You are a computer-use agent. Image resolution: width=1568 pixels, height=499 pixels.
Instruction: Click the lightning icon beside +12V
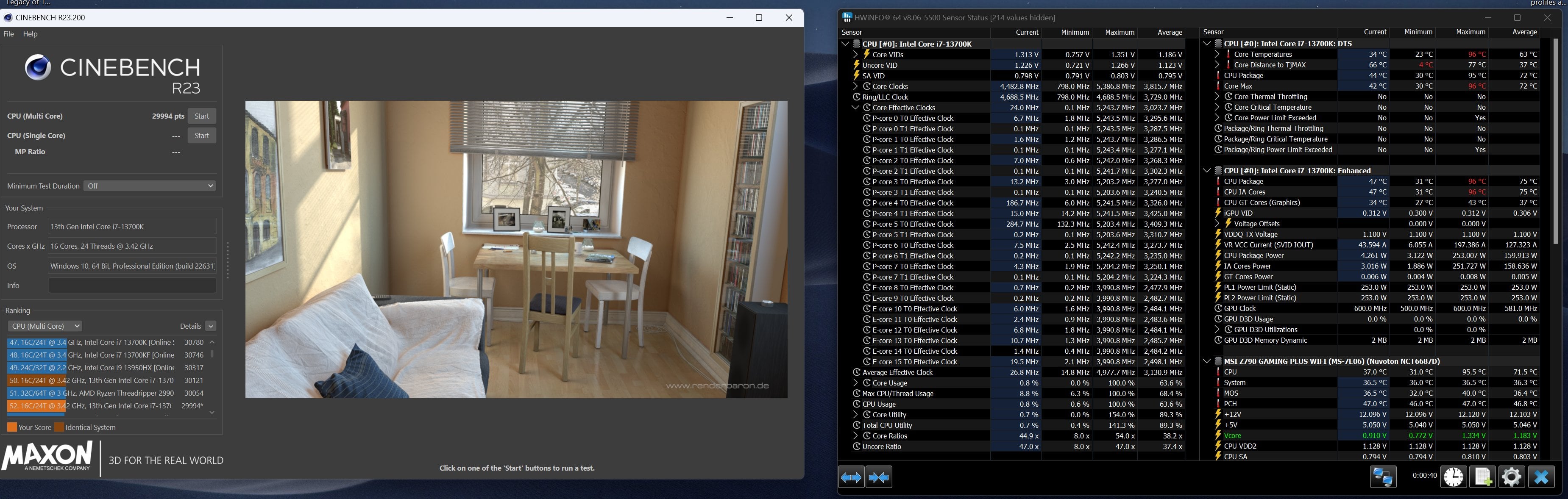(x=1218, y=414)
